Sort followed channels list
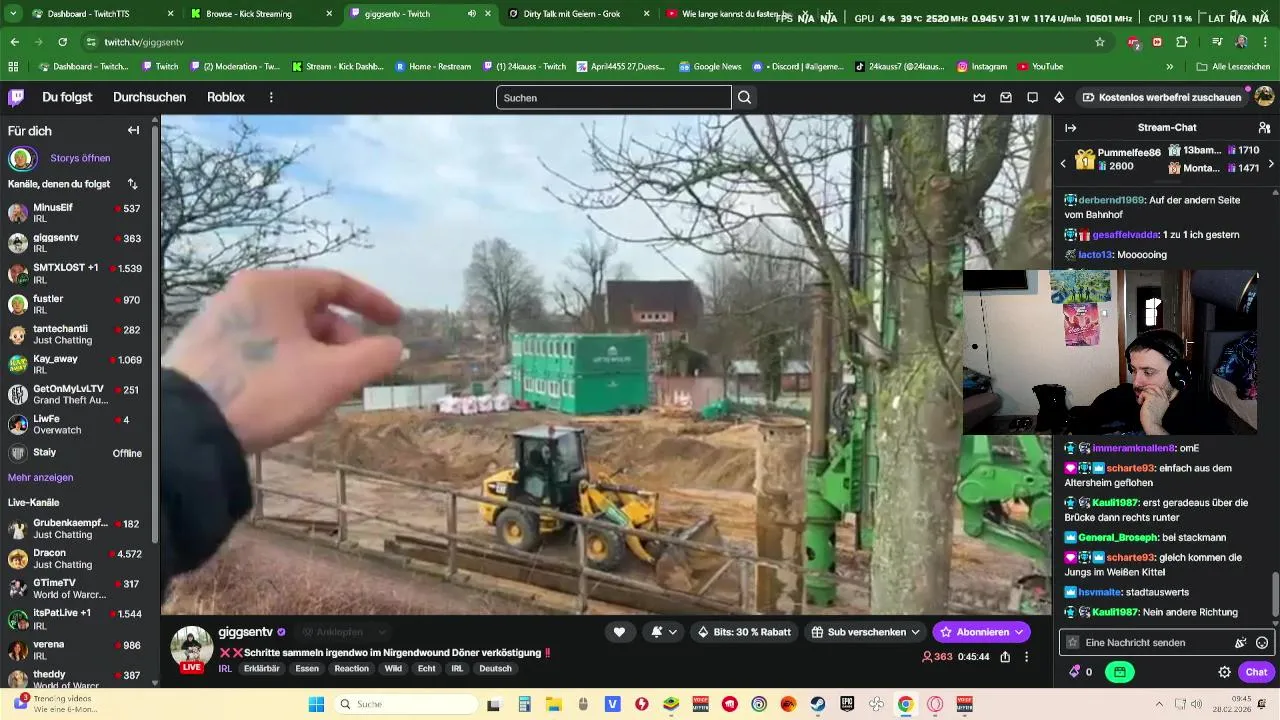1280x720 pixels. point(133,184)
